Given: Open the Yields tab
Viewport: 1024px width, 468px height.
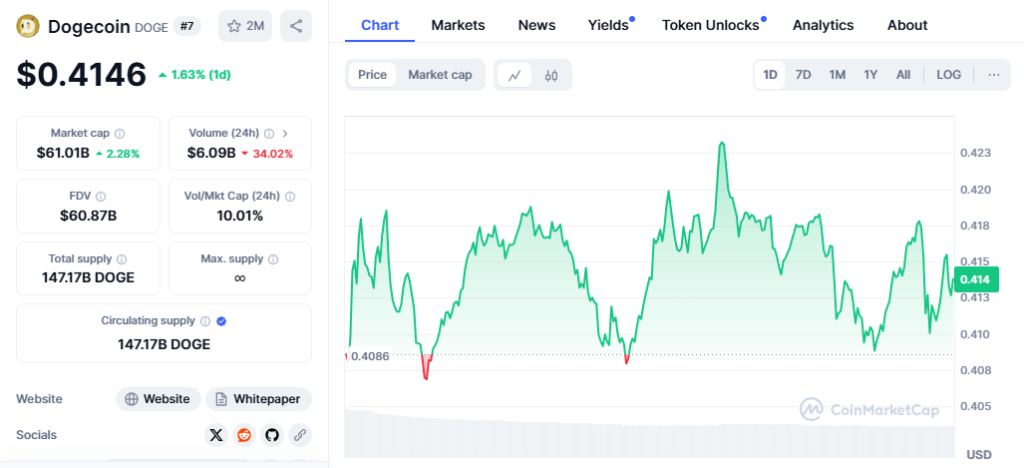Looking at the screenshot, I should pyautogui.click(x=608, y=25).
